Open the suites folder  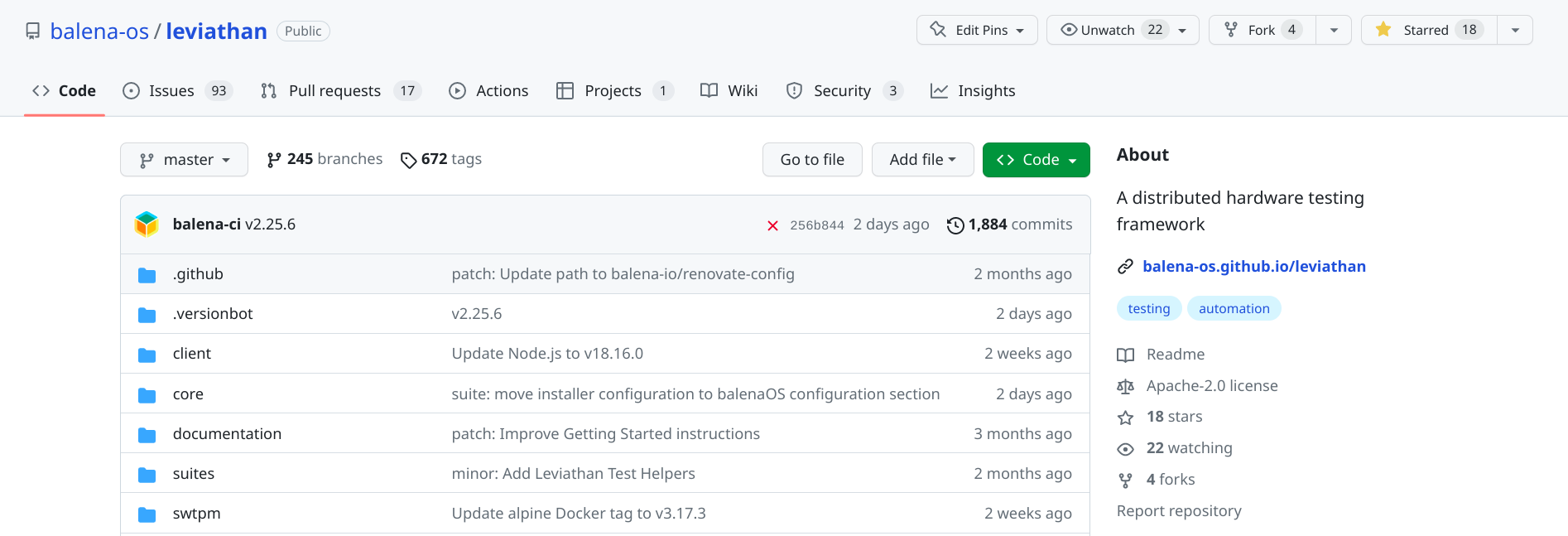(194, 474)
